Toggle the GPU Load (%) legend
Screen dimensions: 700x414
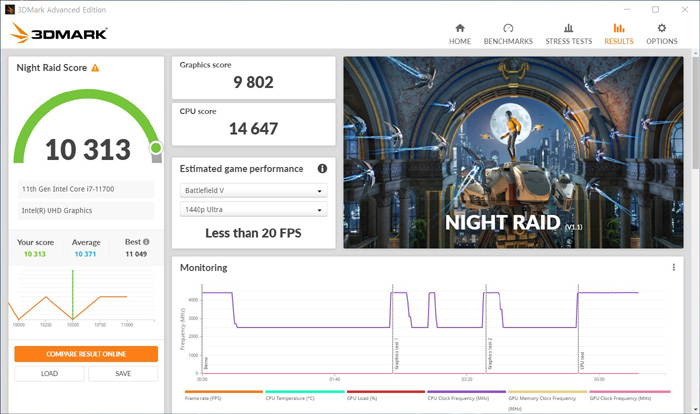(385, 395)
